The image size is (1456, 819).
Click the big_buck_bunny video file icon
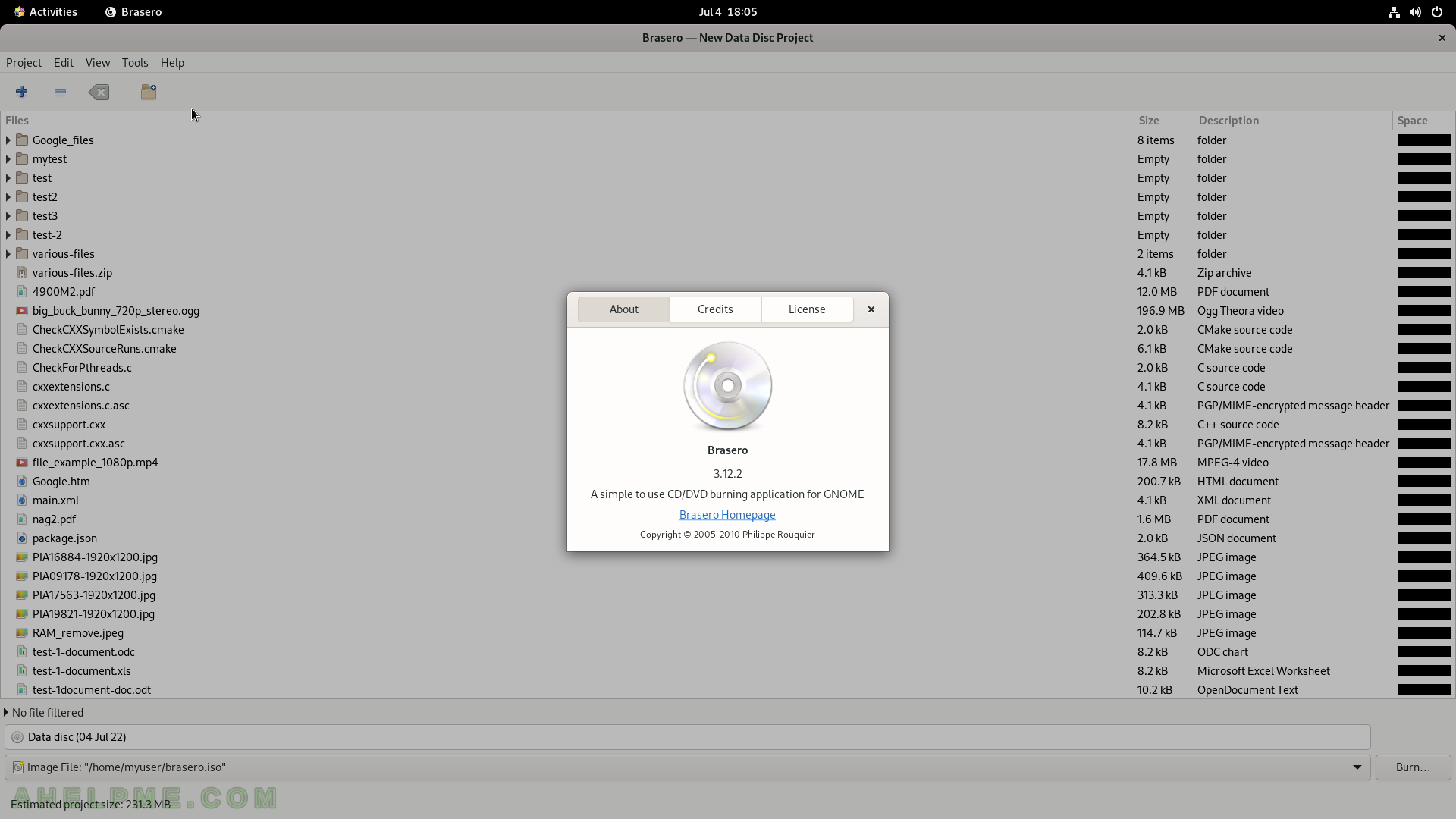[x=22, y=310]
